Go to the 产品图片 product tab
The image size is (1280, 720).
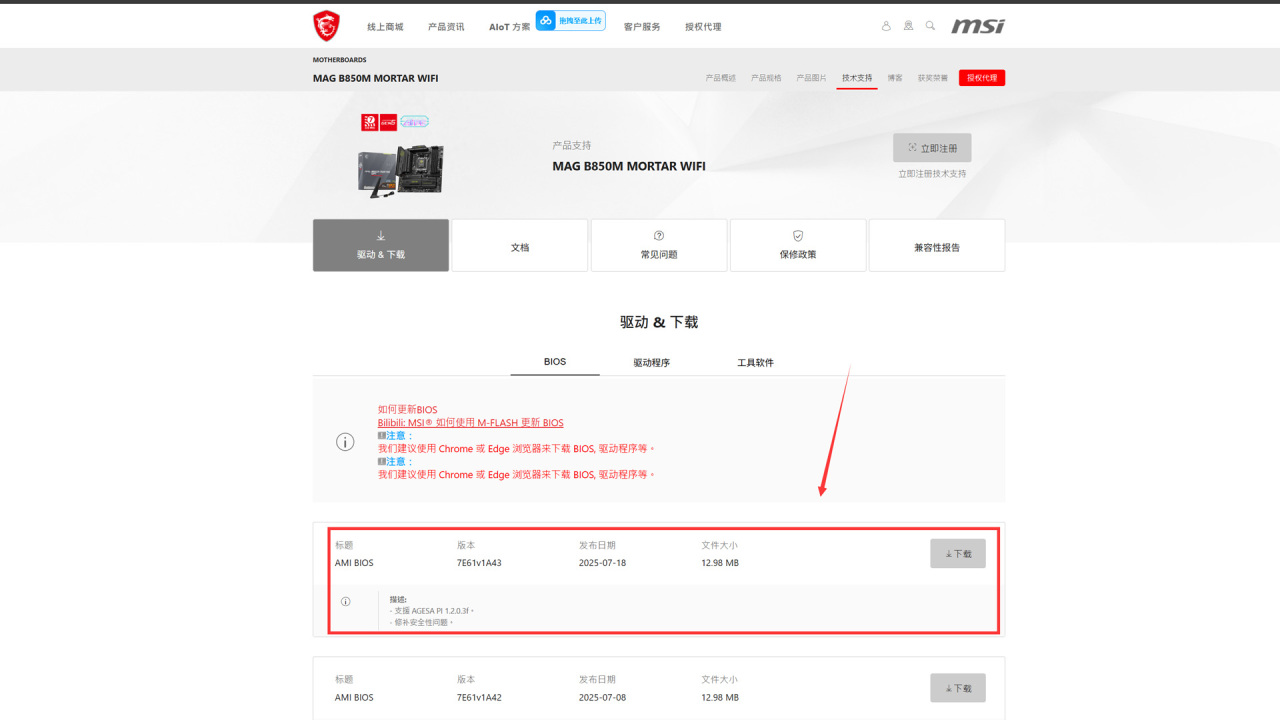[x=811, y=78]
